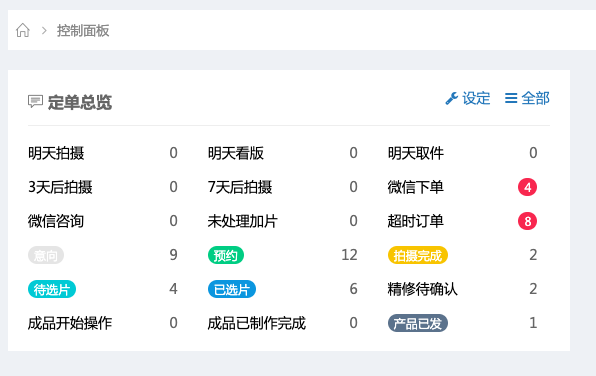Click the 全部 list menu icon
Image resolution: width=596 pixels, height=376 pixels.
[511, 98]
